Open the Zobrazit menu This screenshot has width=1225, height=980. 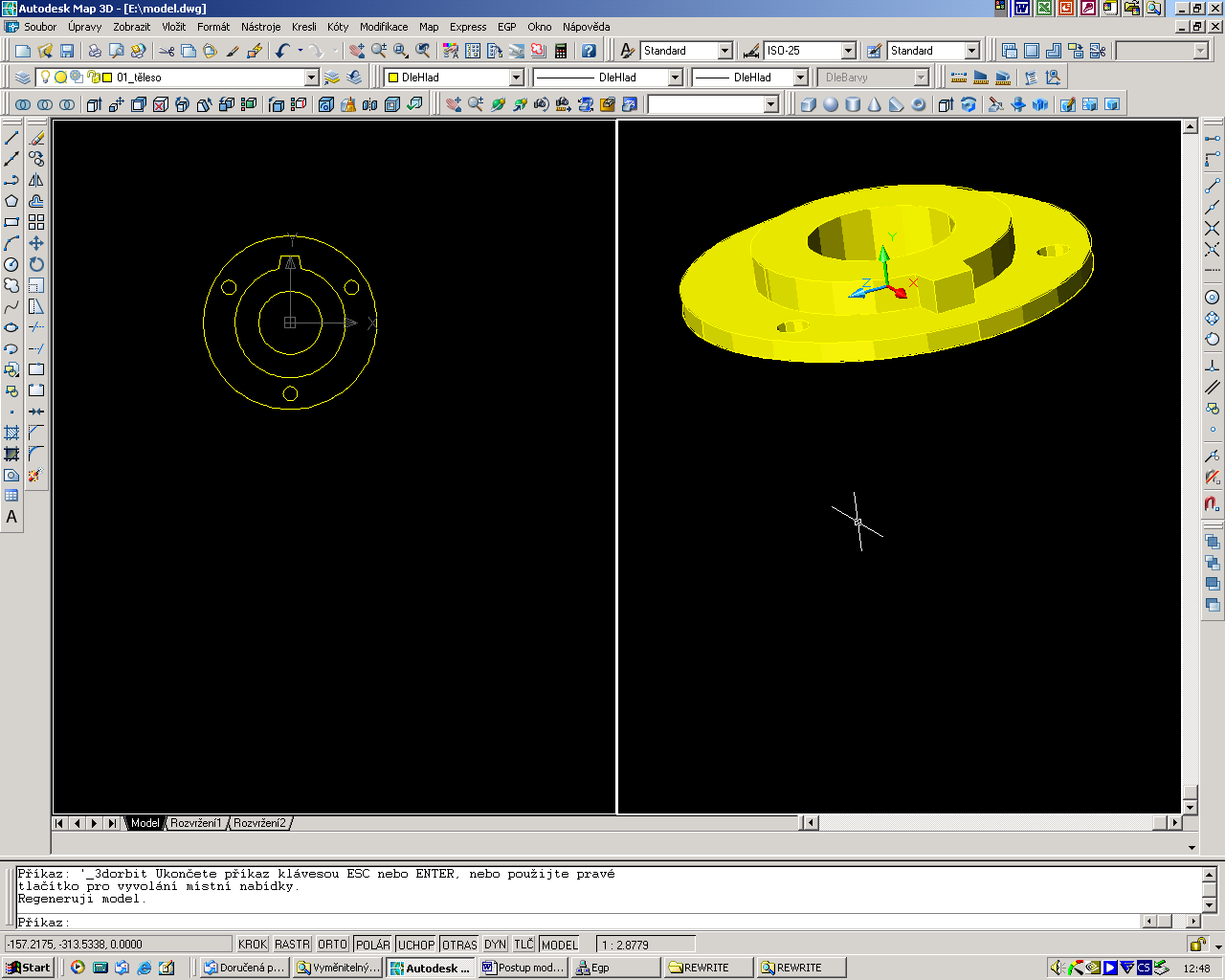pos(131,27)
